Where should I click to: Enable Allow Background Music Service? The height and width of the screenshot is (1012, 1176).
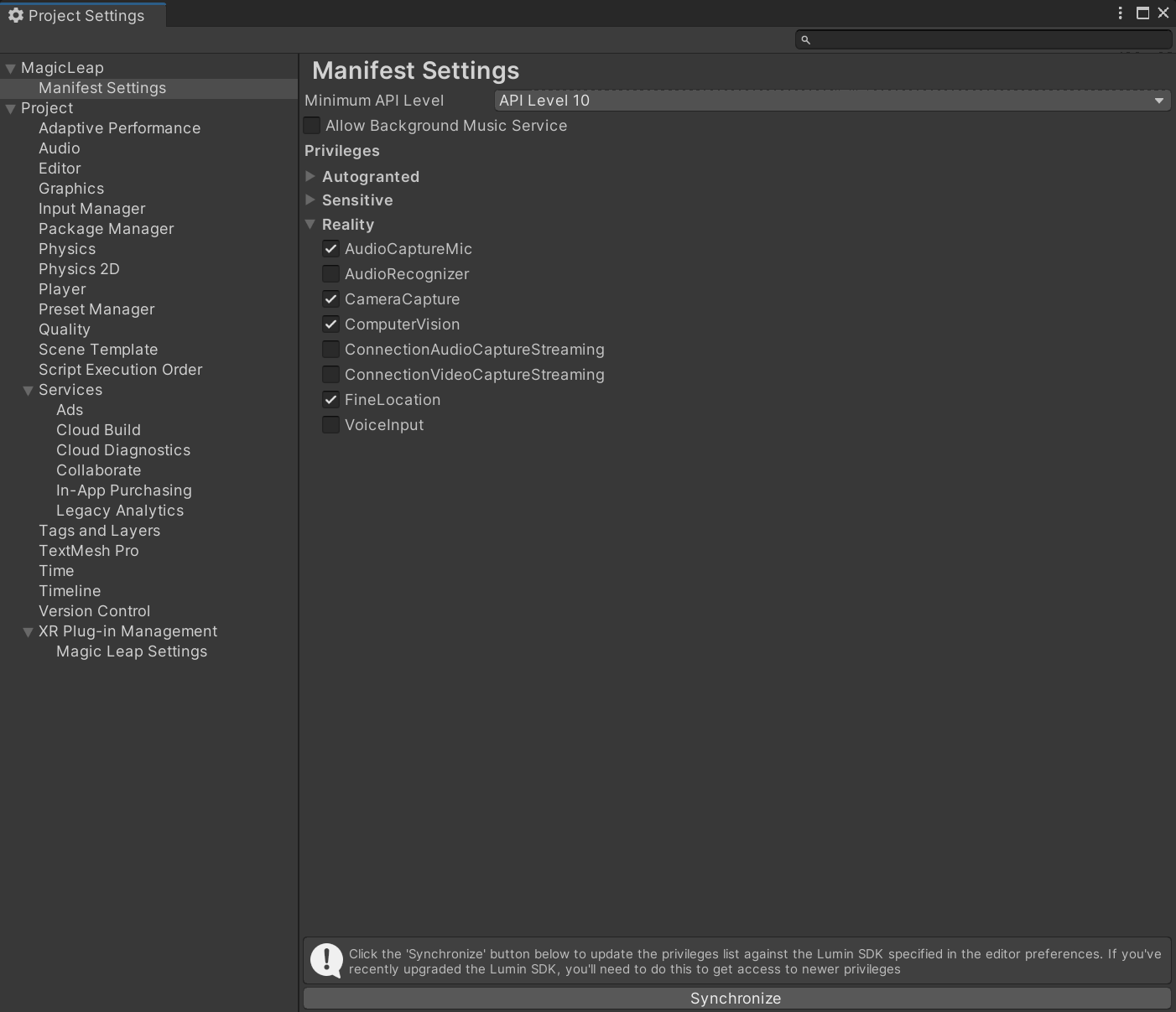coord(312,126)
